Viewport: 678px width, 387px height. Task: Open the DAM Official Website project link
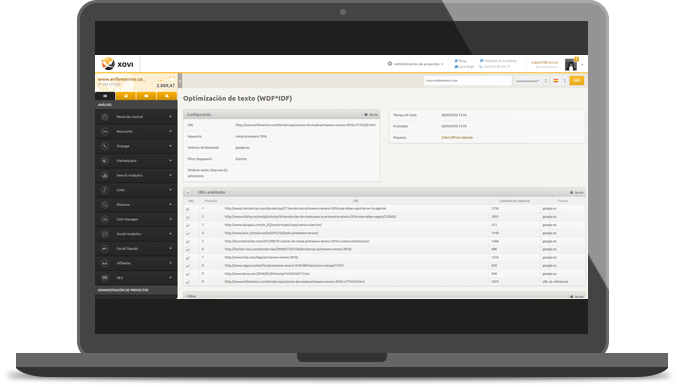(x=457, y=138)
